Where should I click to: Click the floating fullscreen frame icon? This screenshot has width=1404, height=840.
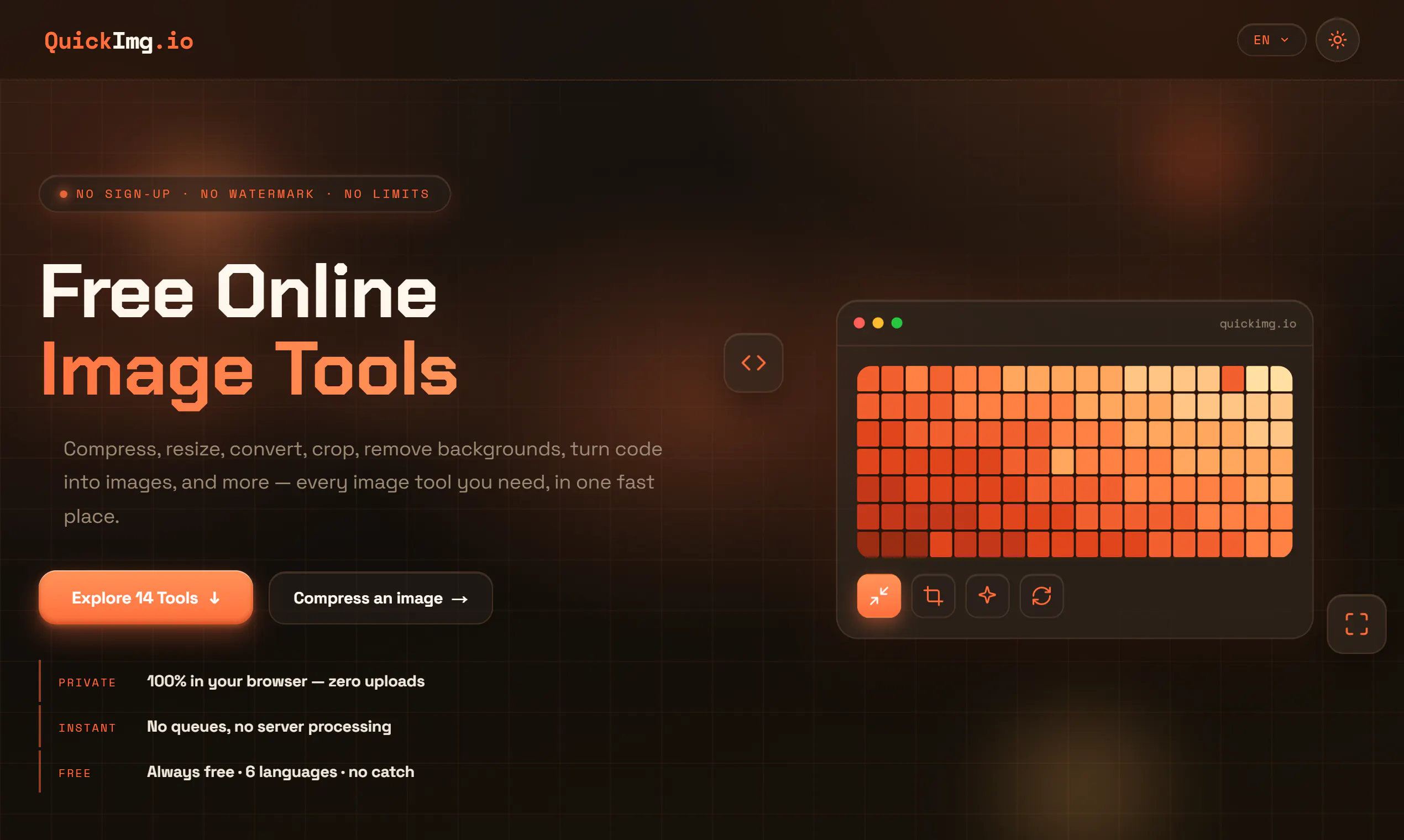coord(1356,624)
